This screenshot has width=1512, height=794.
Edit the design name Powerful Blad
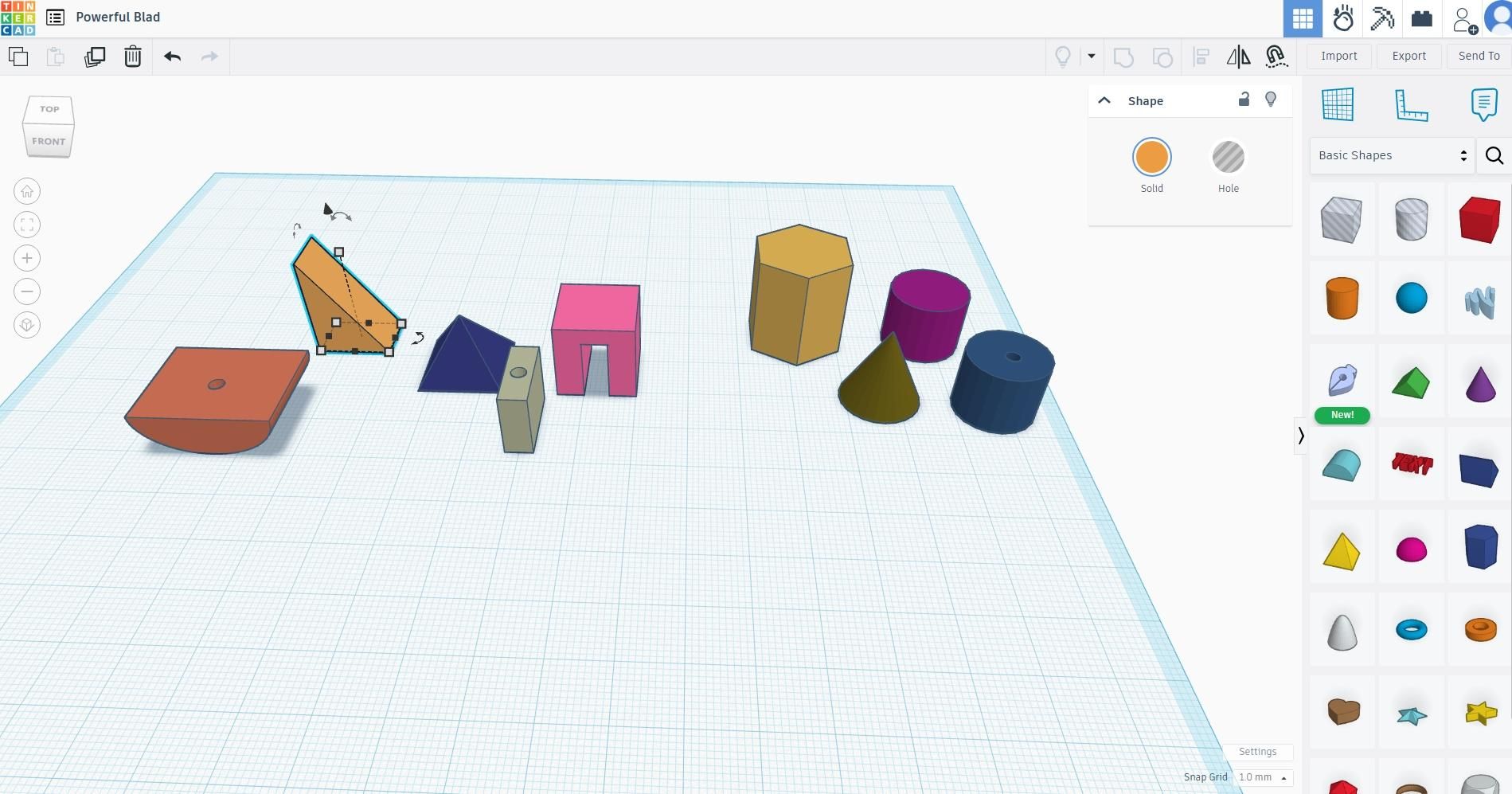coord(118,17)
